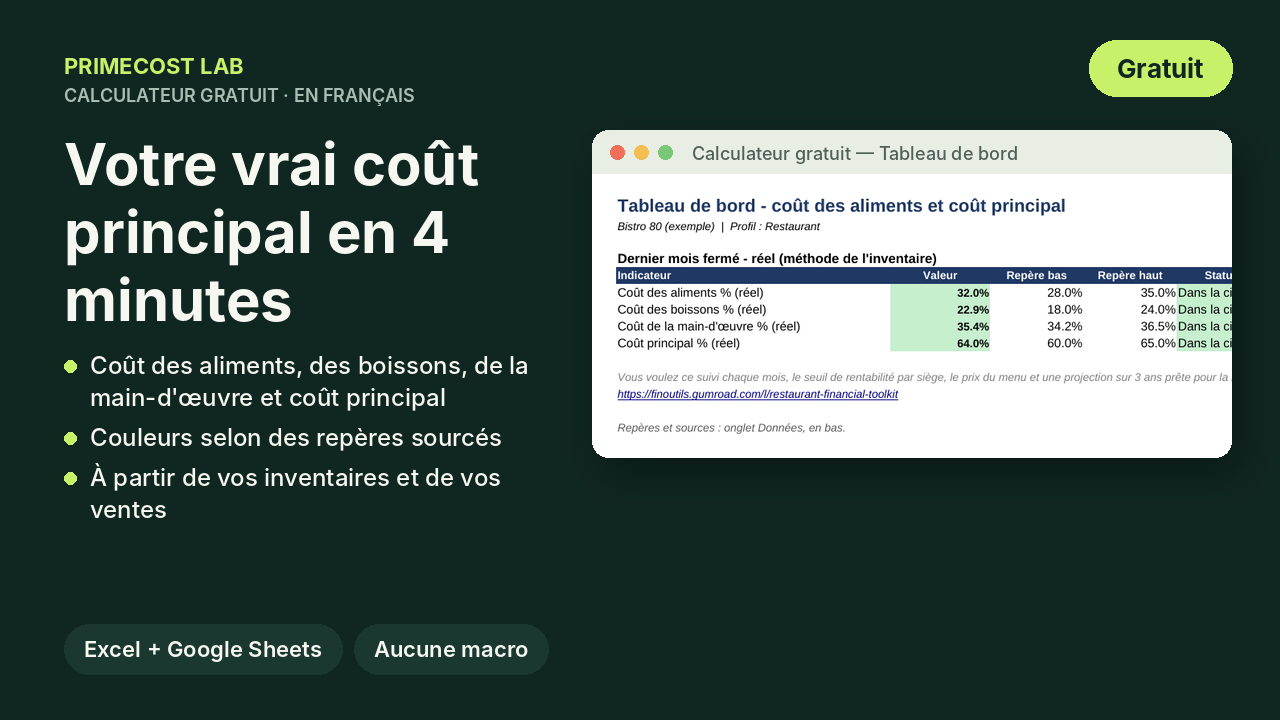This screenshot has width=1280, height=720.
Task: Click the "Repère haut" column header
Action: click(1130, 275)
